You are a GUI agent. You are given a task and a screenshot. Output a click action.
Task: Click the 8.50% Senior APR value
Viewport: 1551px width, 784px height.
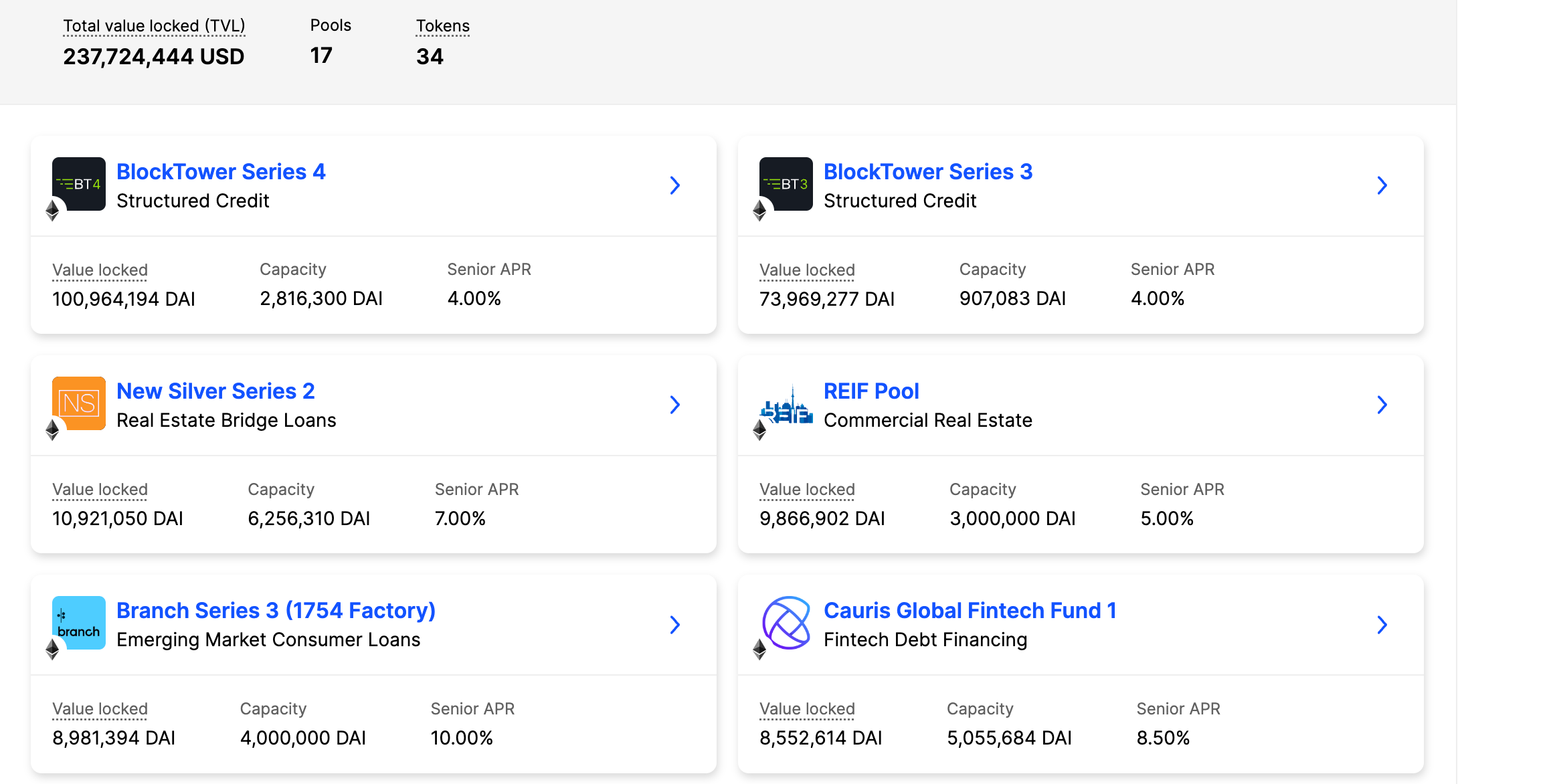pos(1163,738)
